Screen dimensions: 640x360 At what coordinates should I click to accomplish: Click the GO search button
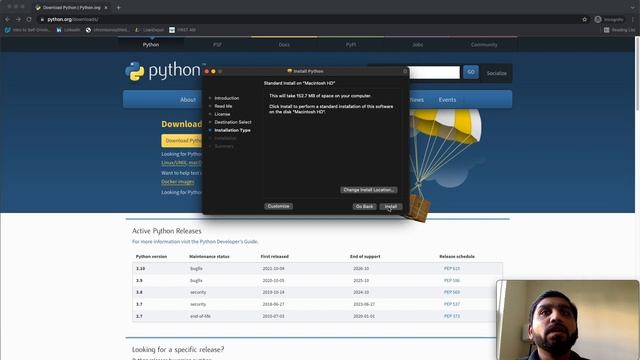click(471, 72)
